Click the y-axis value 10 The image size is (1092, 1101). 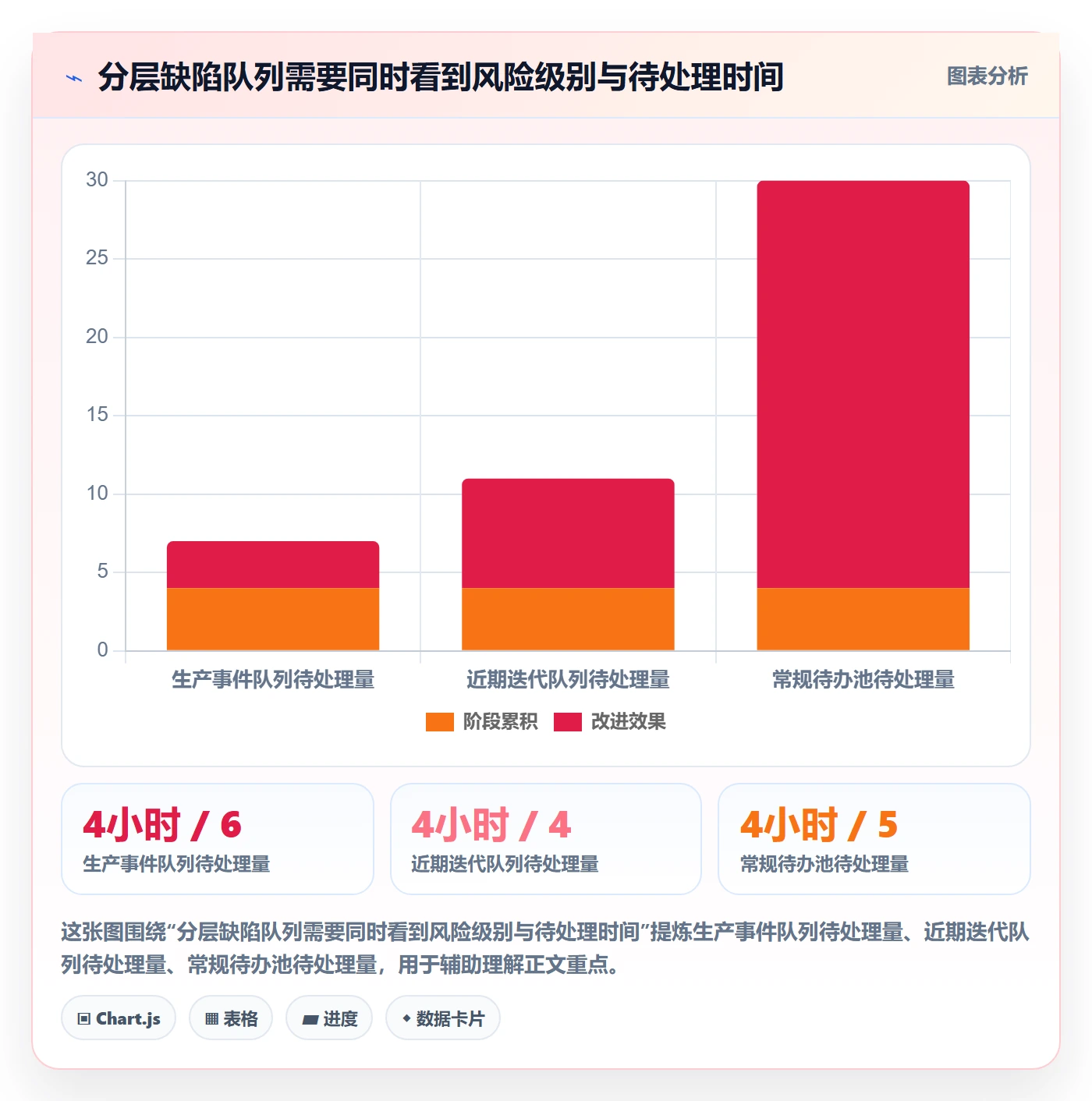click(x=97, y=494)
